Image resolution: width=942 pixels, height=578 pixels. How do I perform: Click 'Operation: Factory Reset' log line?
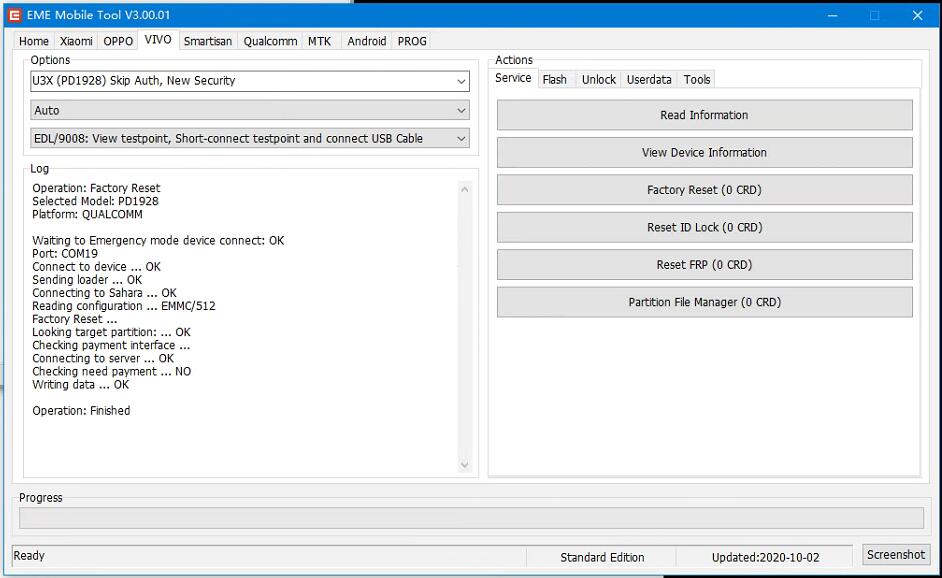pos(96,188)
